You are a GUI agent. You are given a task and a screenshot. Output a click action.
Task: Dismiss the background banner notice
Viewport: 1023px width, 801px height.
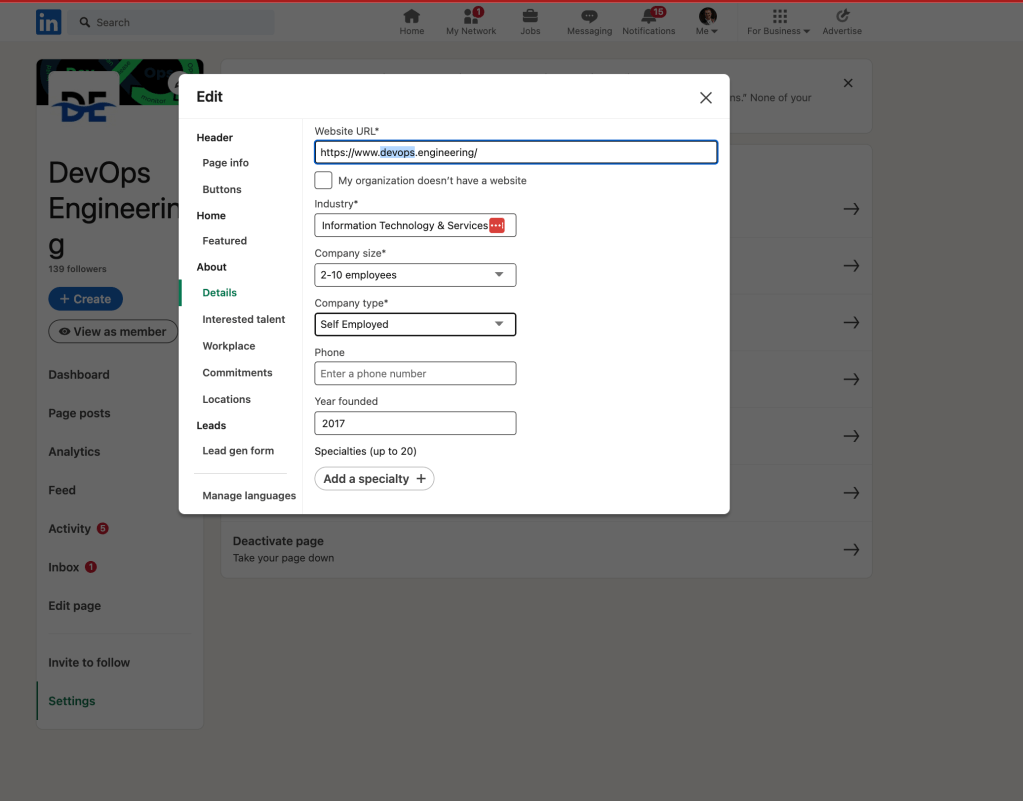(847, 83)
